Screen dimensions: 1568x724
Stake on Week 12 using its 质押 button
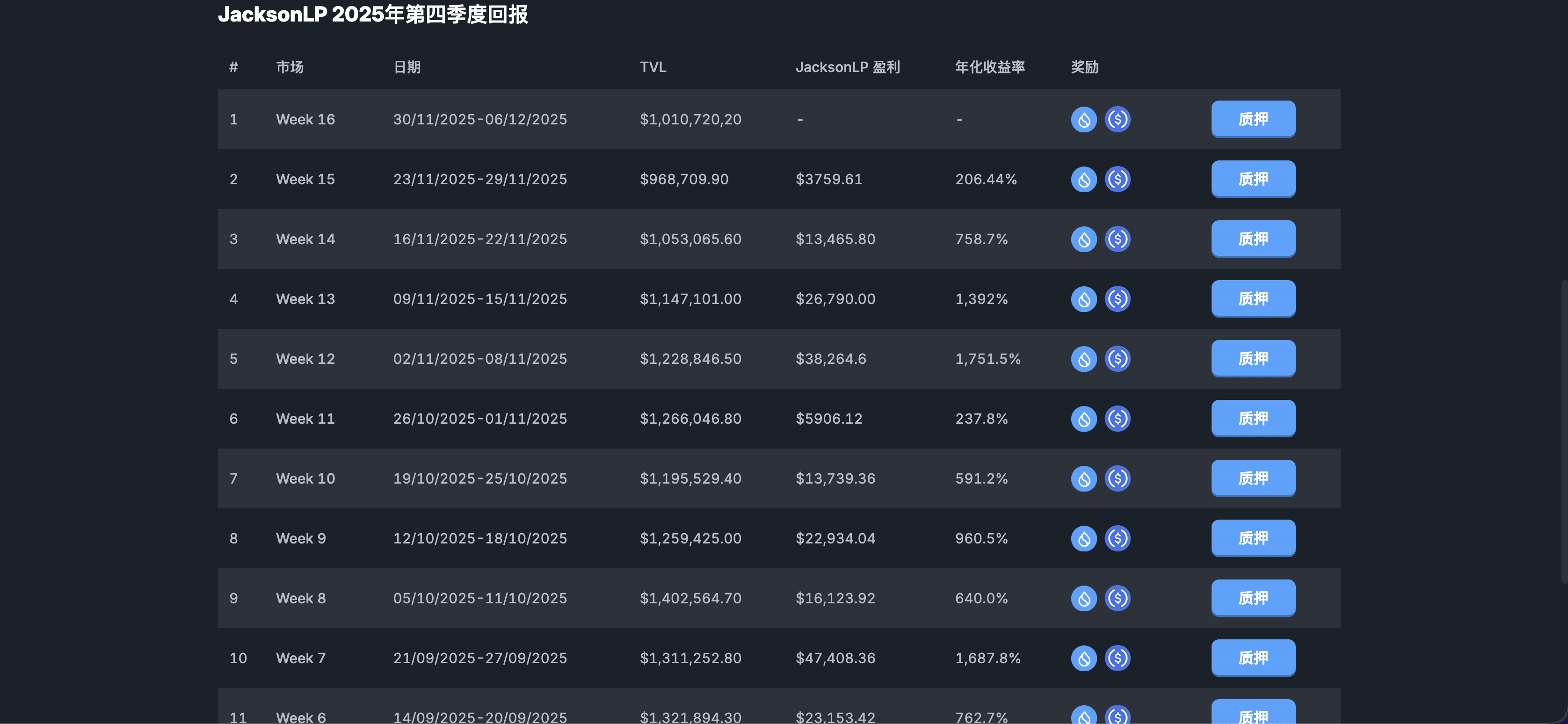click(1253, 358)
